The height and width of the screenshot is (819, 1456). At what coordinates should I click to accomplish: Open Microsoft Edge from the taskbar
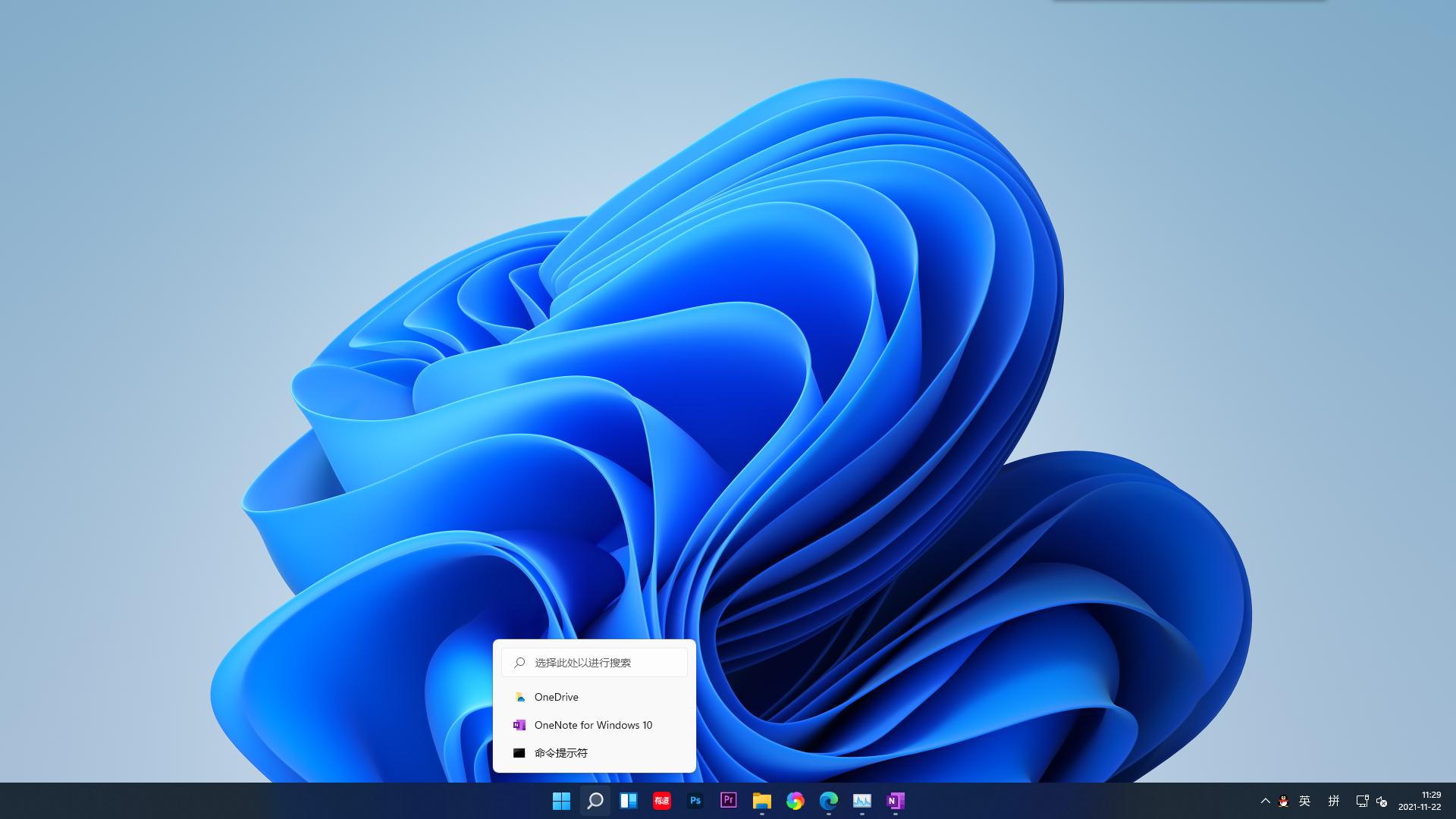[828, 801]
